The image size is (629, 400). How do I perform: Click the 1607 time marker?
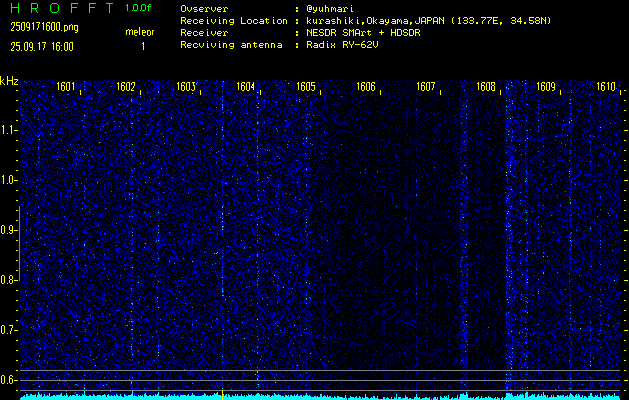[x=426, y=87]
